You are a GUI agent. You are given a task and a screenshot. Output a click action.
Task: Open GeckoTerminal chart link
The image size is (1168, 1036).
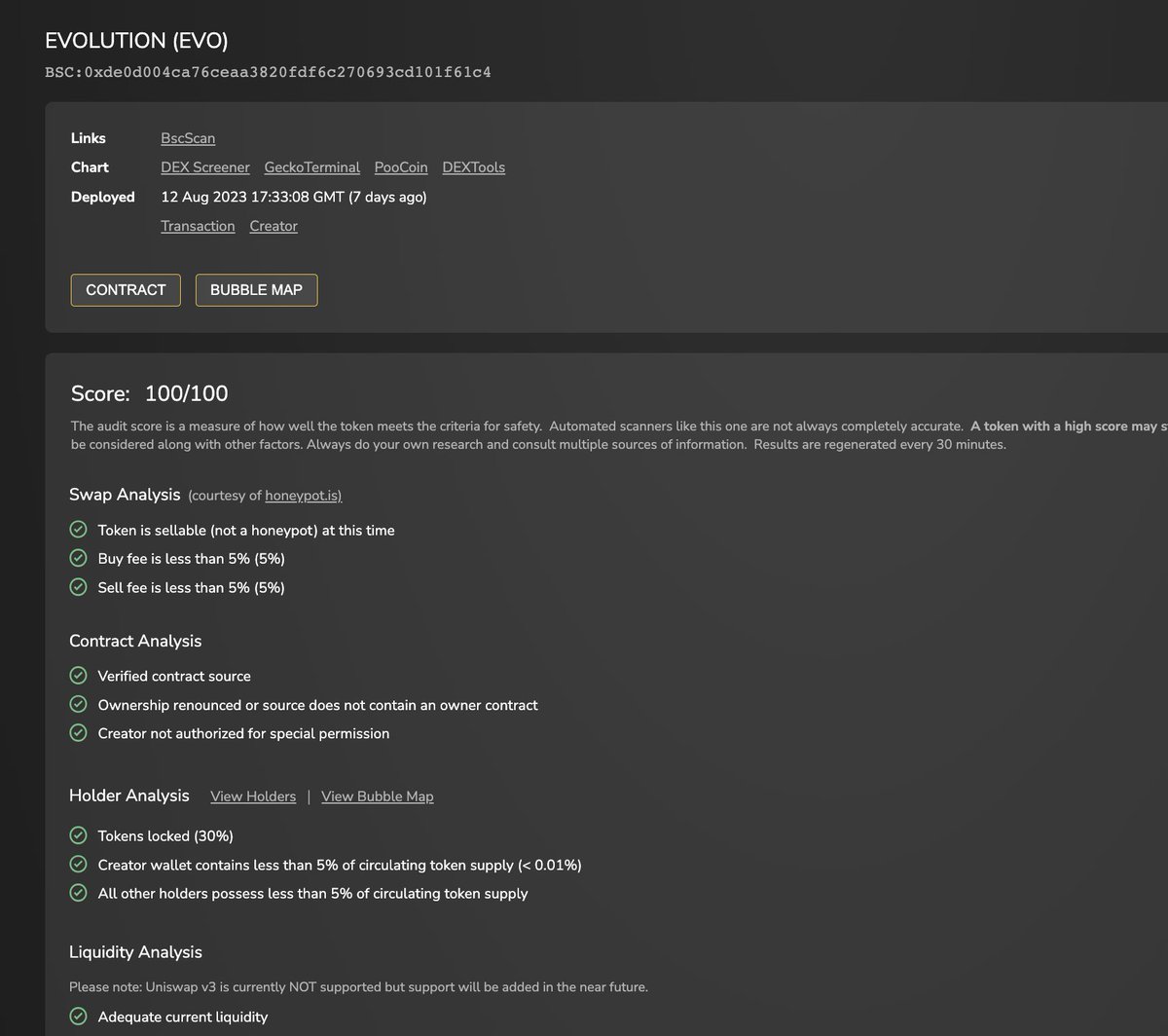pos(312,167)
